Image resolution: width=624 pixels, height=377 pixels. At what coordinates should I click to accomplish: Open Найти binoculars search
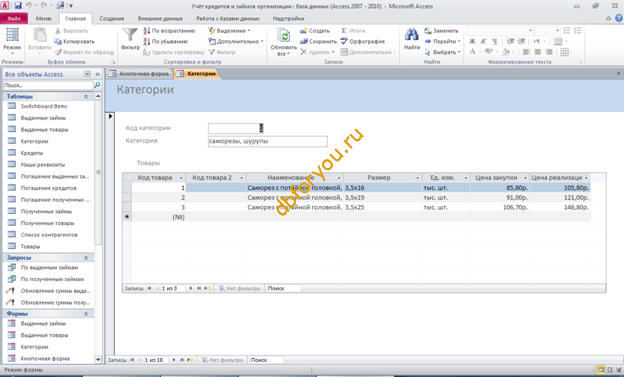tap(411, 39)
